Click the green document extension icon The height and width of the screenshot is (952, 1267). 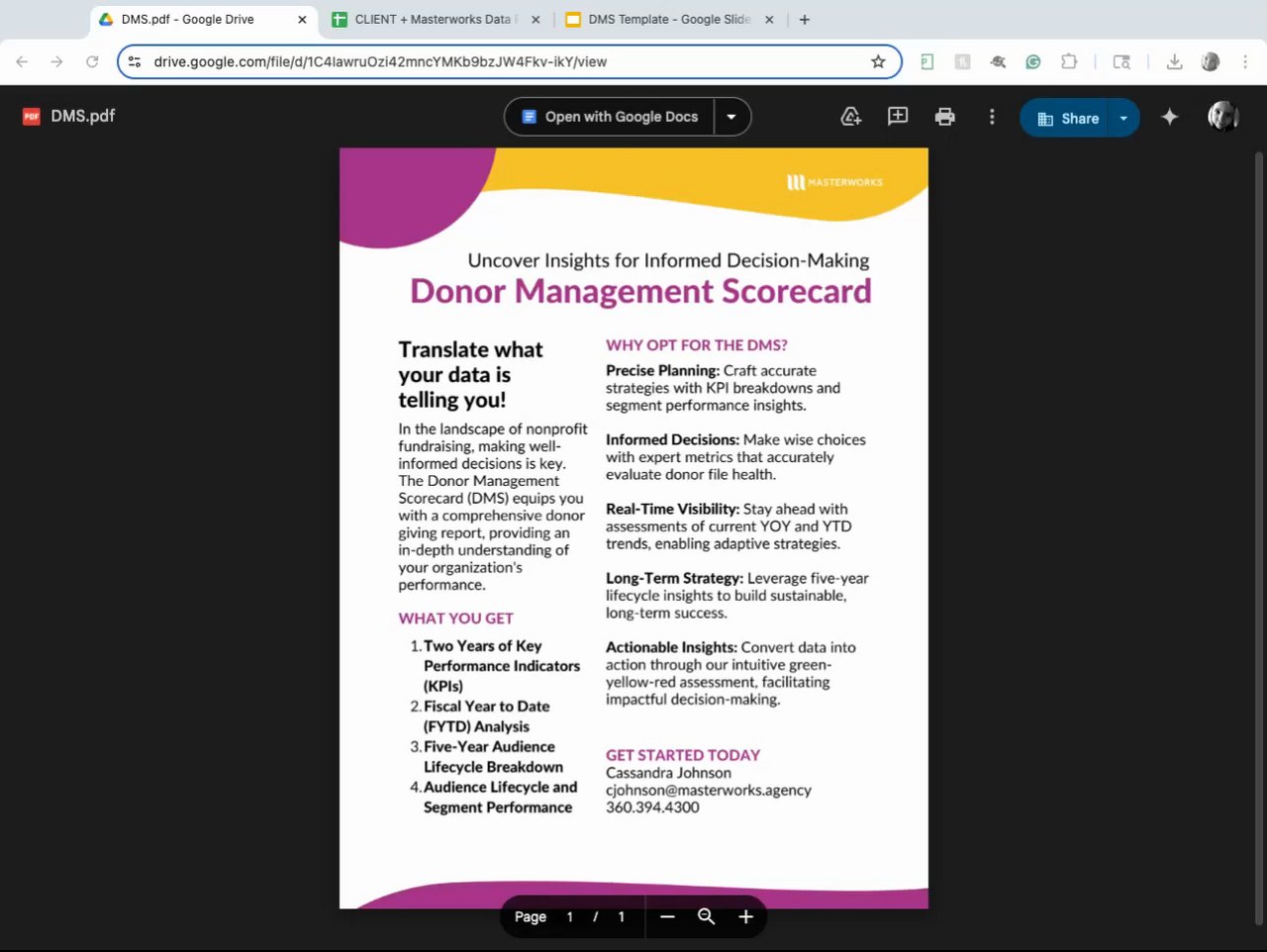(926, 61)
